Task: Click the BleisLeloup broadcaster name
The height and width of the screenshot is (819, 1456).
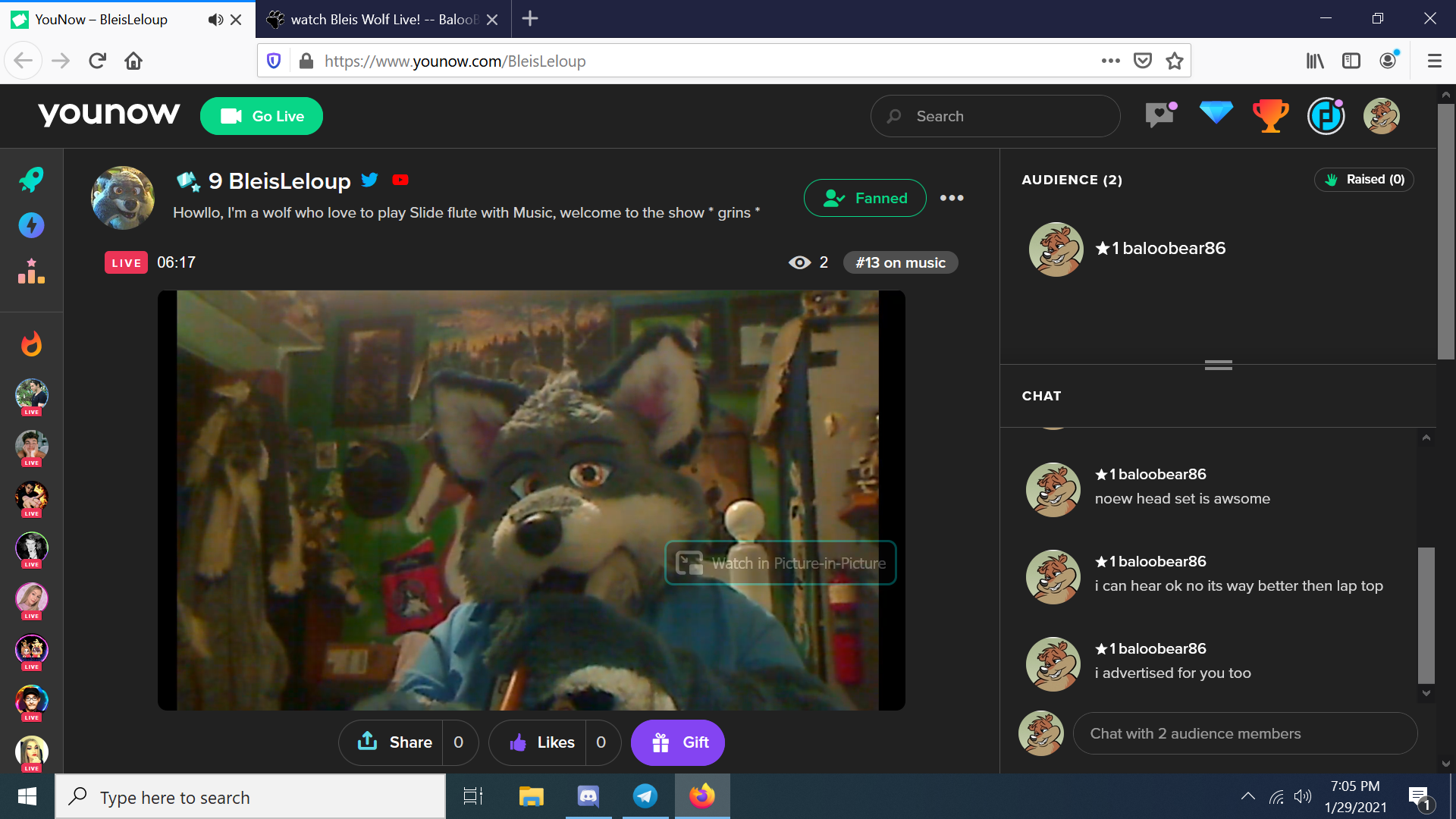Action: click(x=289, y=181)
